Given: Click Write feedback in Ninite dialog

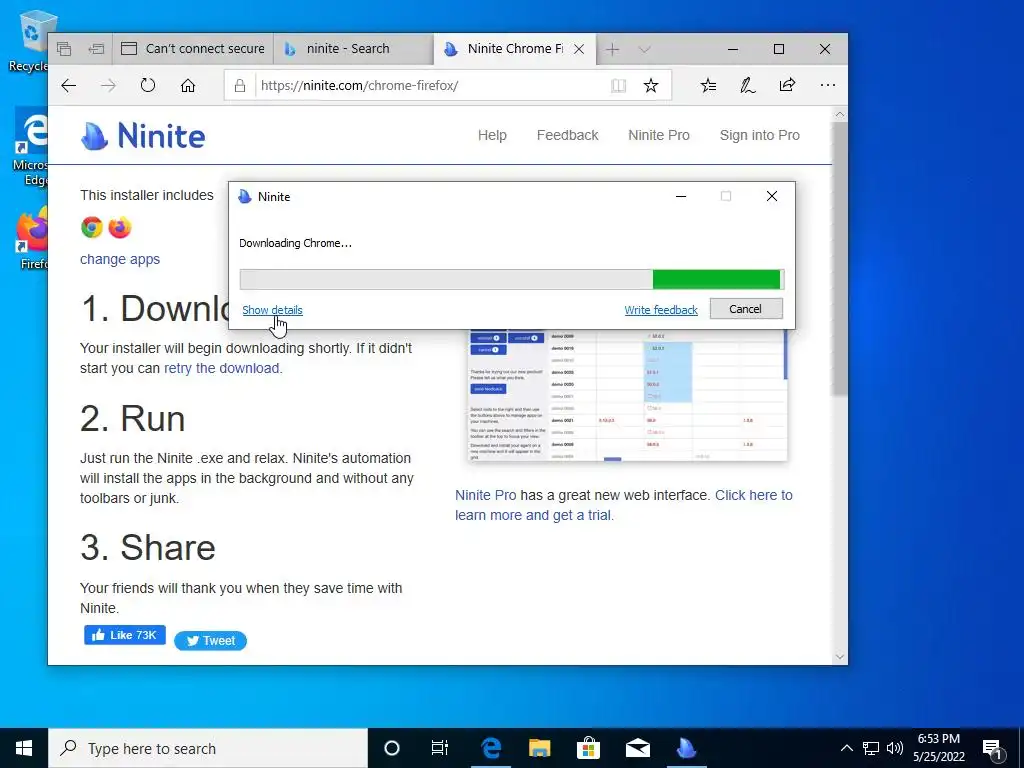Looking at the screenshot, I should point(661,310).
